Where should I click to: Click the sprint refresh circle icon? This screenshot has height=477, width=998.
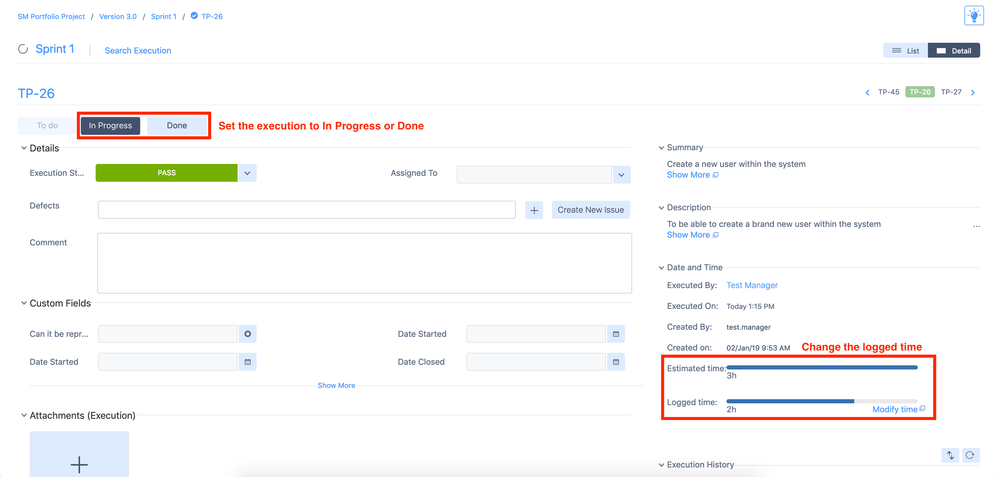(x=24, y=49)
